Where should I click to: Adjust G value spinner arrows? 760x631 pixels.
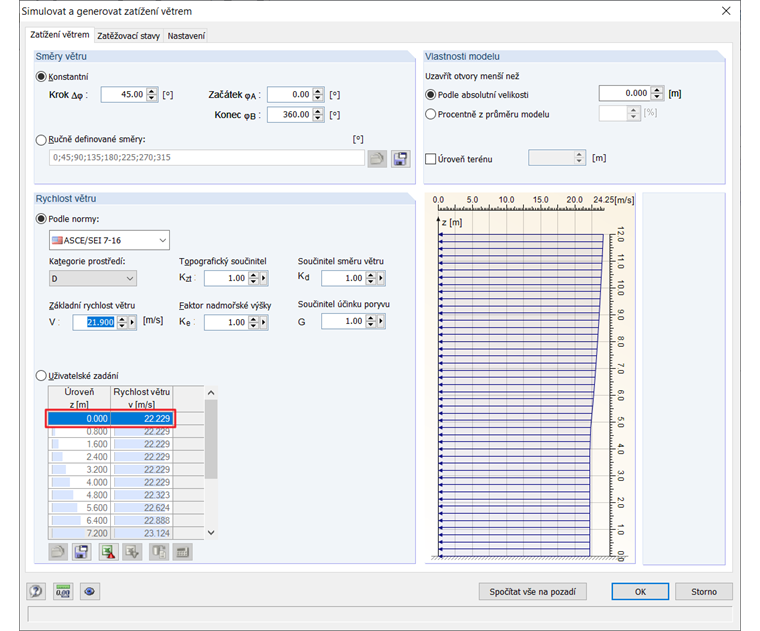(371, 321)
